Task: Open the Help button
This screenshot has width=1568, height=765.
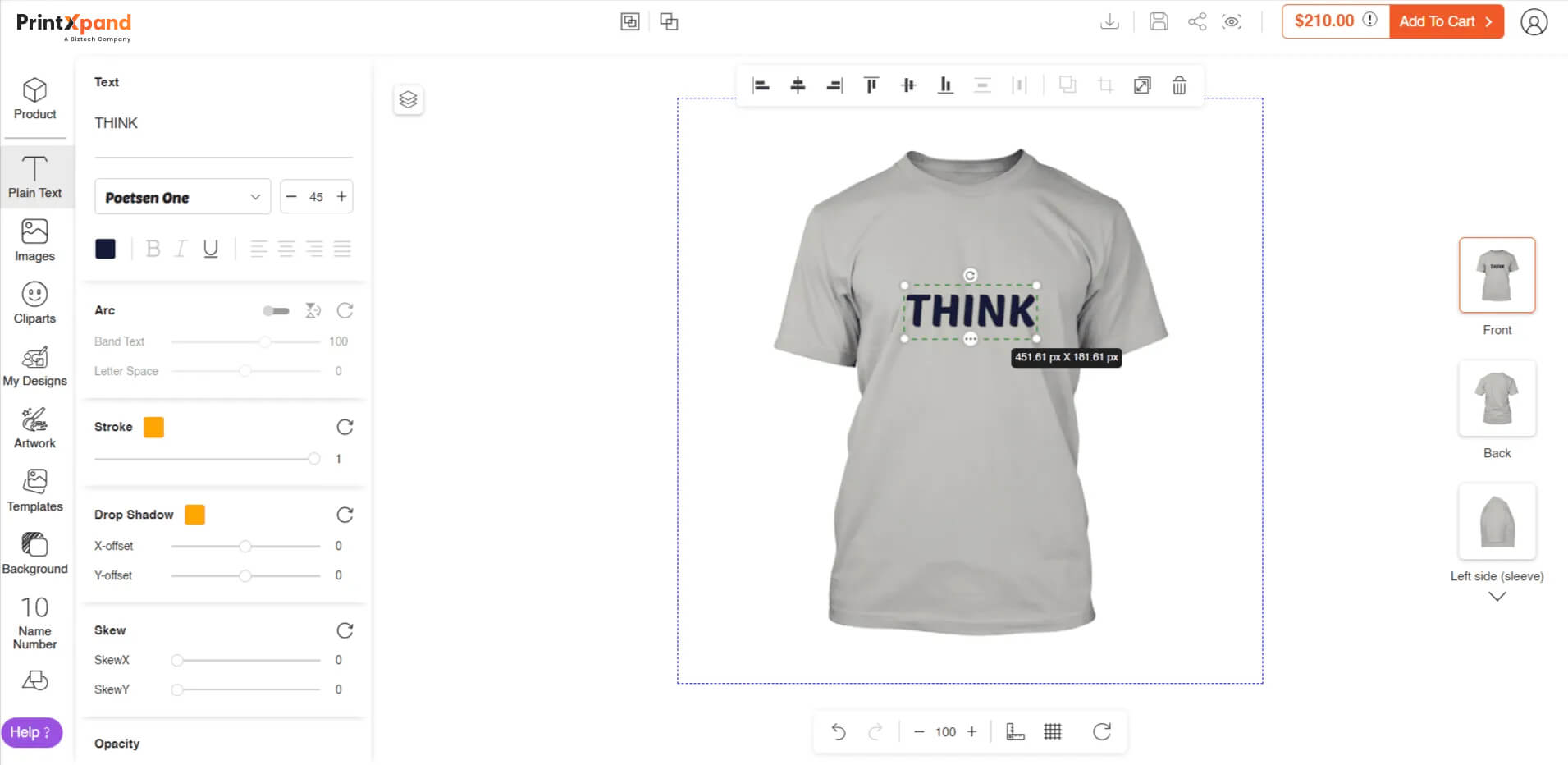Action: click(x=31, y=732)
